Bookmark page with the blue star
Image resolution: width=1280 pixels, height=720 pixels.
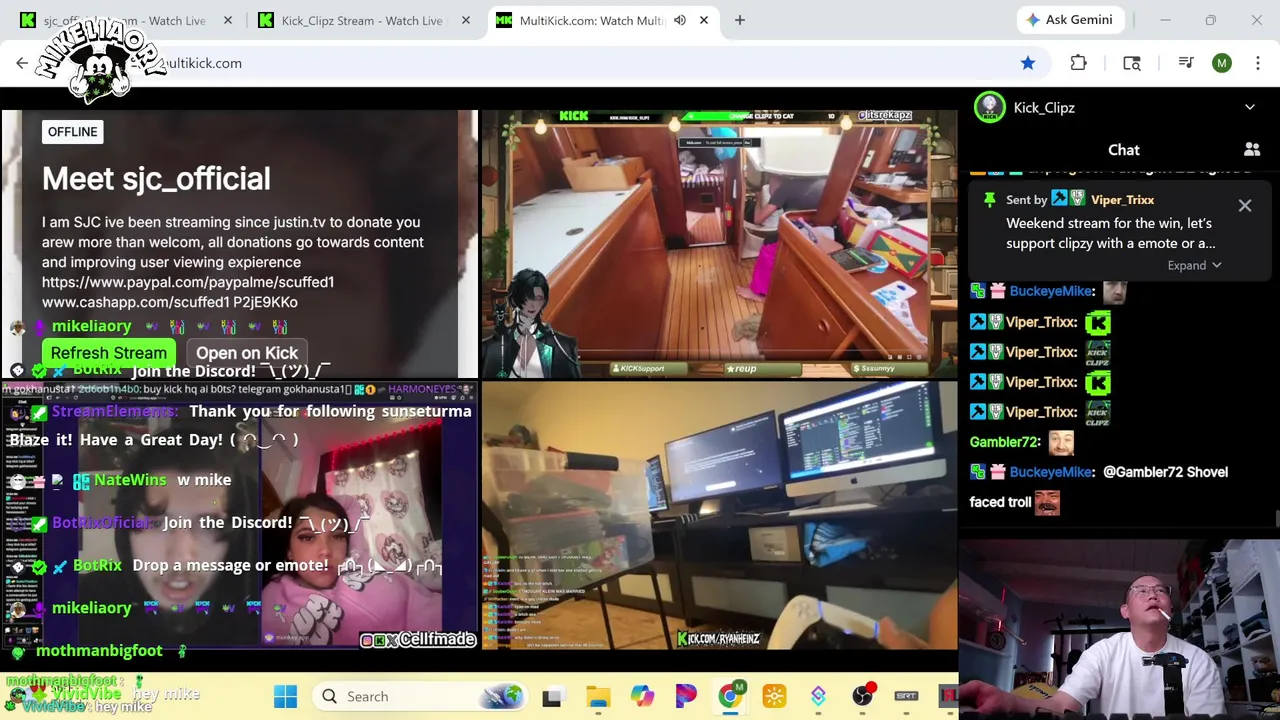point(1028,63)
